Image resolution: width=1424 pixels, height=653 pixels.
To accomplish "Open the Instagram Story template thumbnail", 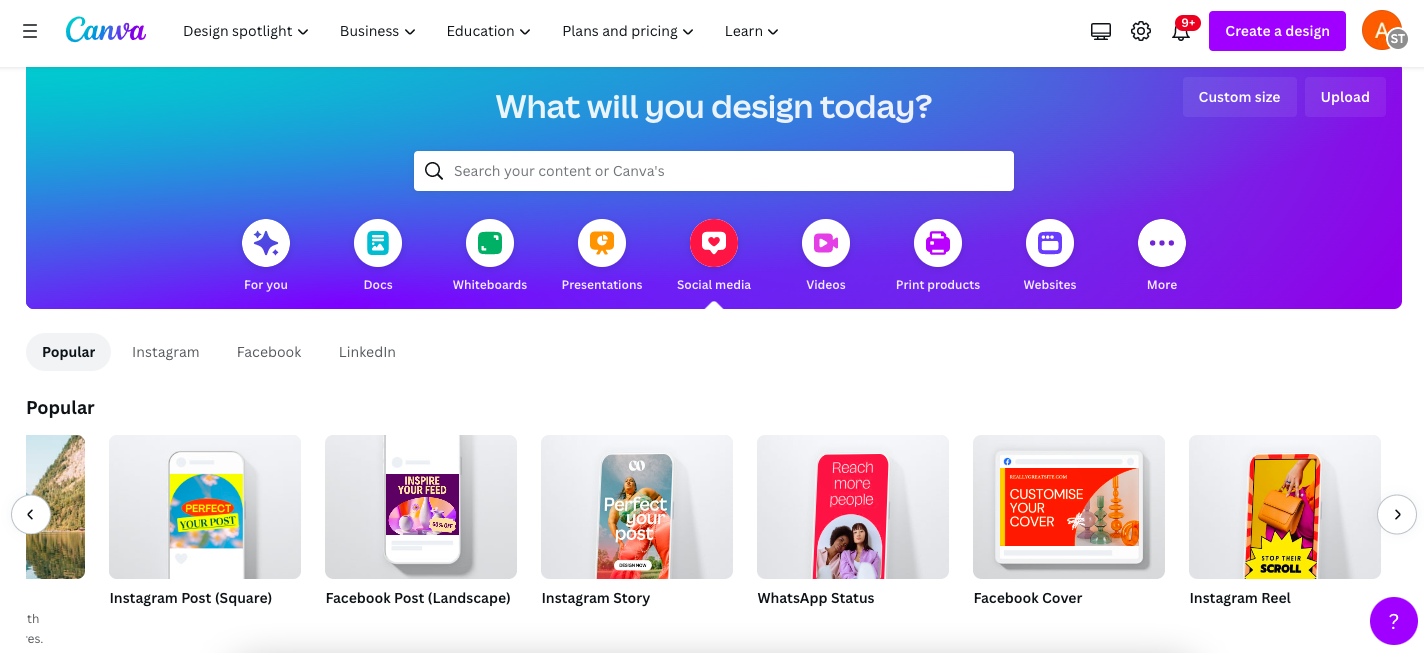I will point(637,507).
